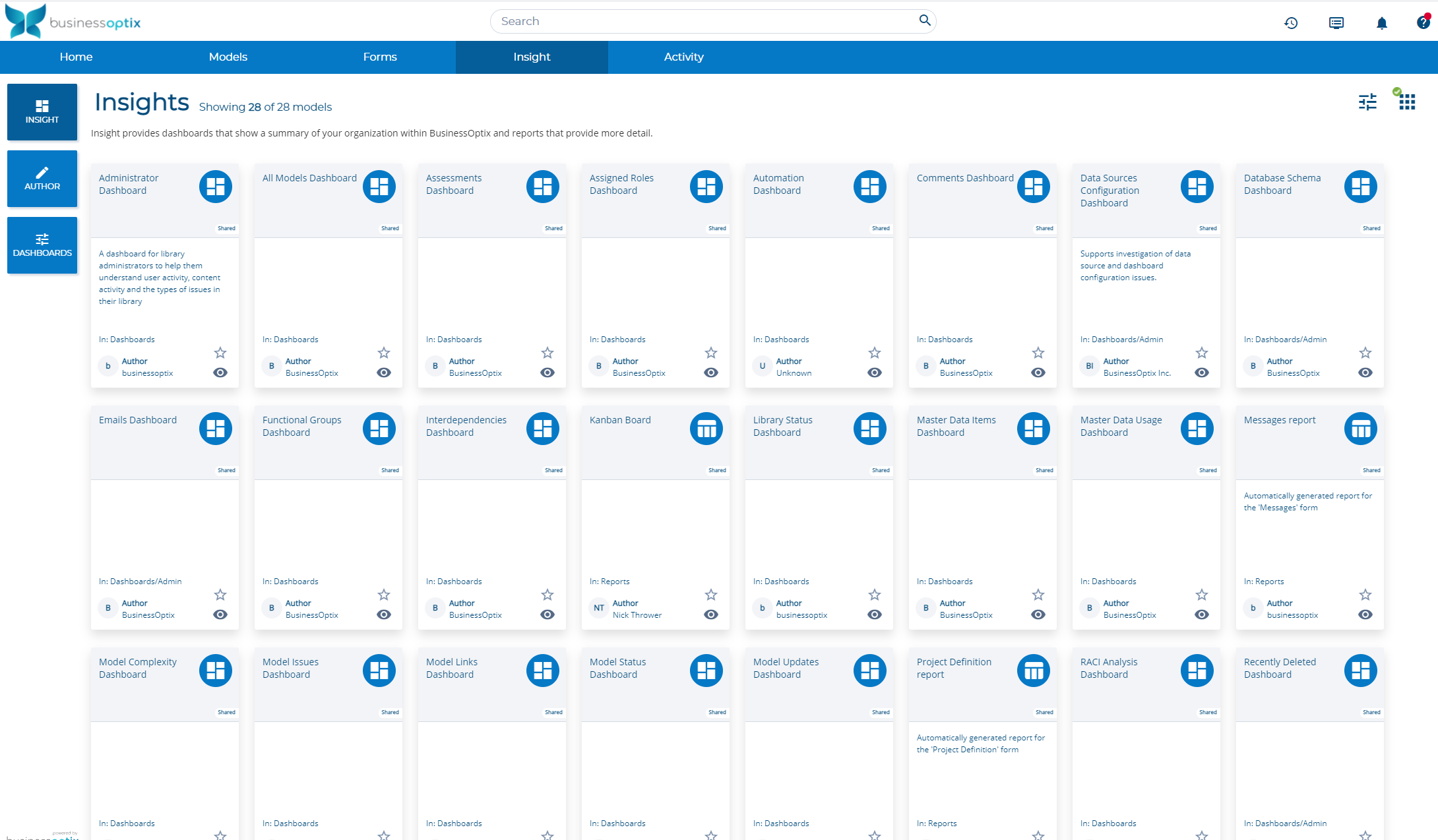Screen dimensions: 1438x840
Task: Open Automation Dashboard tile icon
Action: tap(870, 187)
